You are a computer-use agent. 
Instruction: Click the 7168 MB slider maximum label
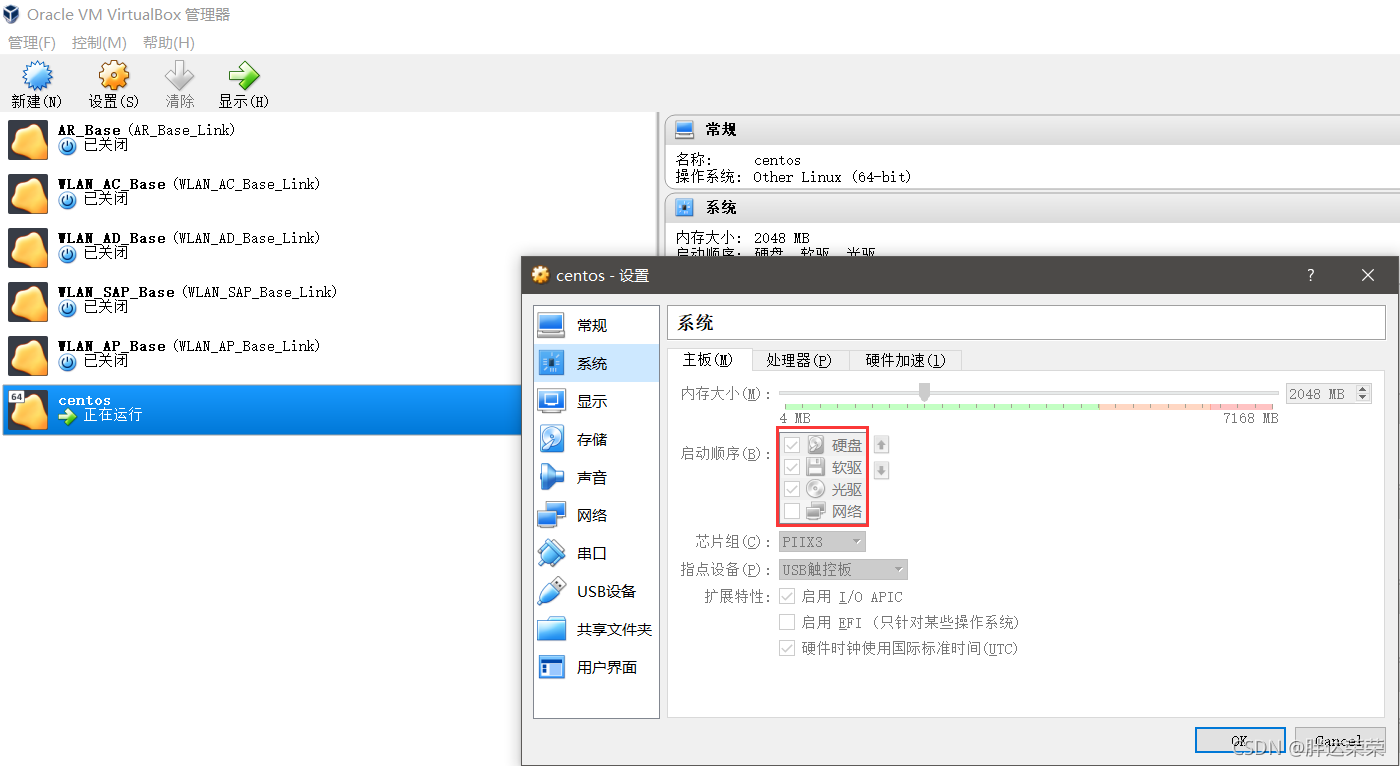[x=1250, y=418]
